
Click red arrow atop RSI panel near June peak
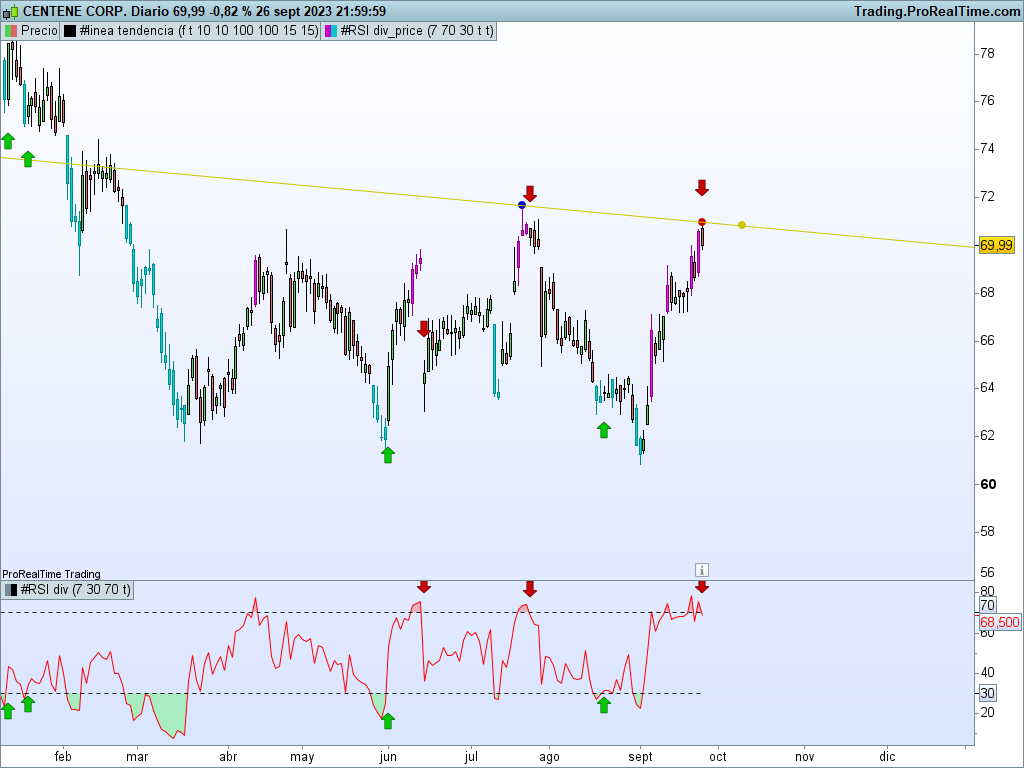coord(424,586)
